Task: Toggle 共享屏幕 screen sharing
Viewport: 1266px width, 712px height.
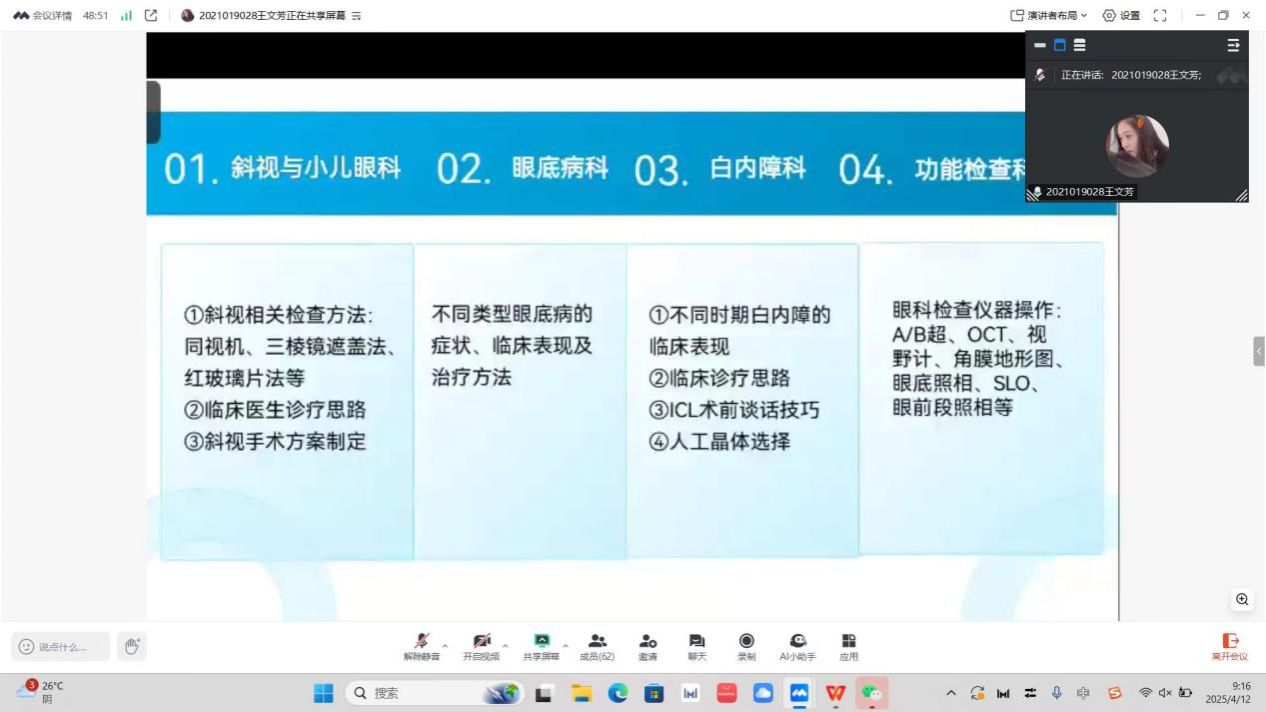Action: coord(541,645)
